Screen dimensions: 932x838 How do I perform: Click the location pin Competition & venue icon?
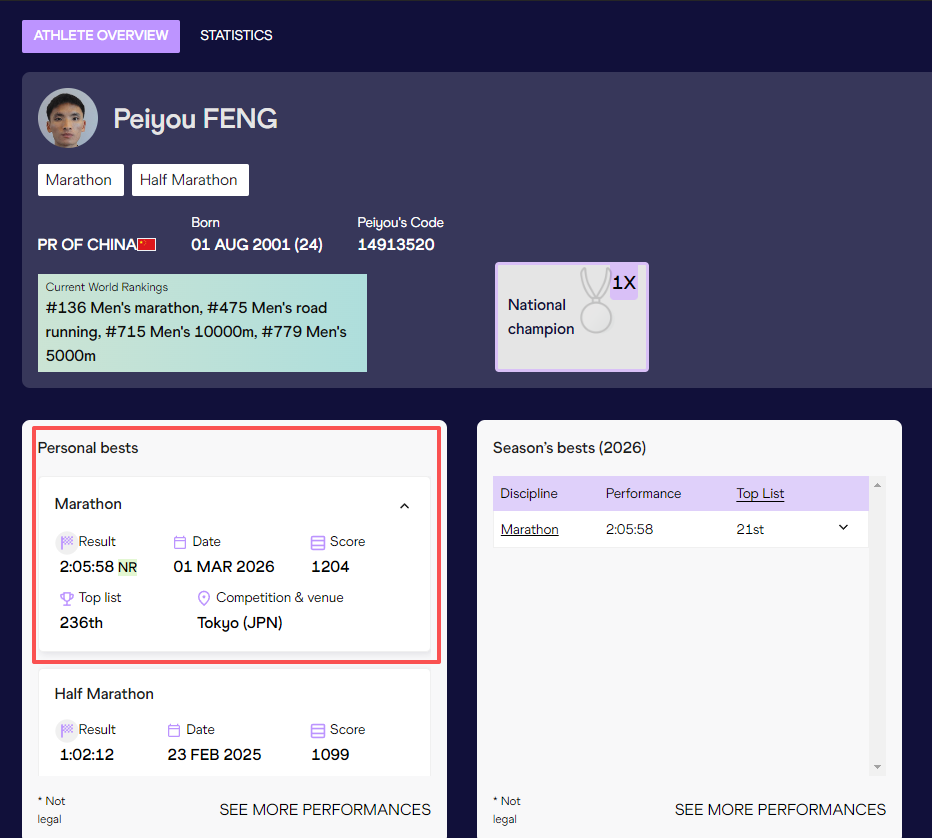point(204,598)
